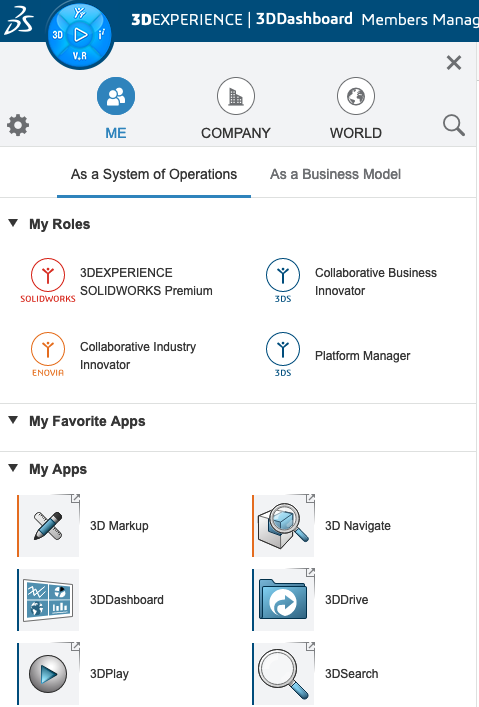
Task: Switch to As a System of Operations tab
Action: point(154,174)
